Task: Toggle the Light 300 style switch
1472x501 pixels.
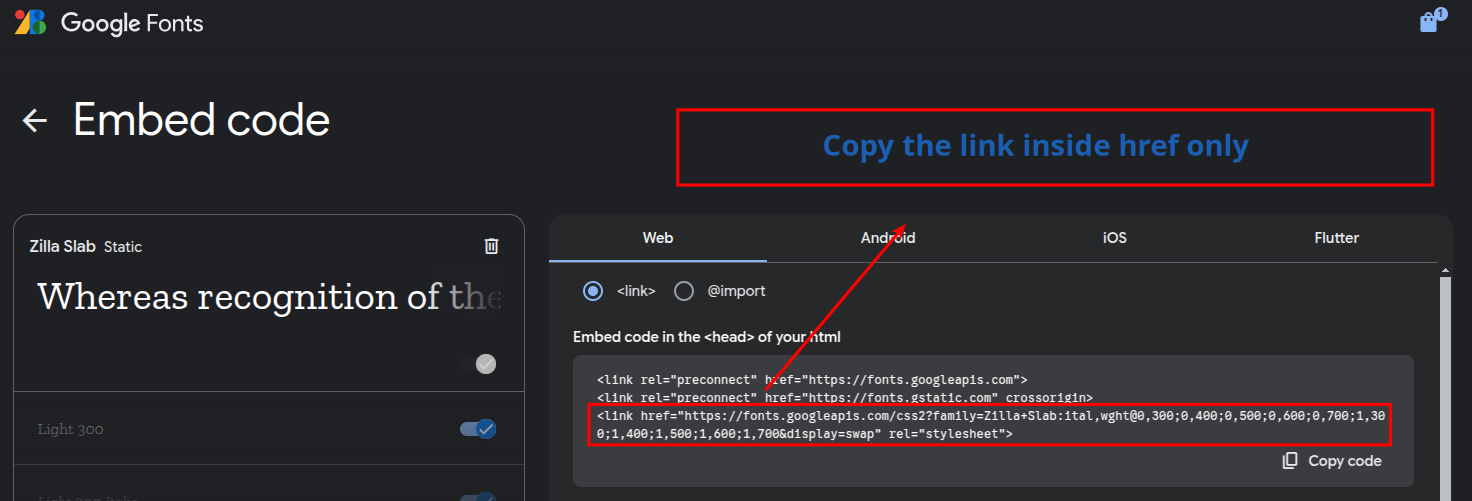Action: [478, 429]
